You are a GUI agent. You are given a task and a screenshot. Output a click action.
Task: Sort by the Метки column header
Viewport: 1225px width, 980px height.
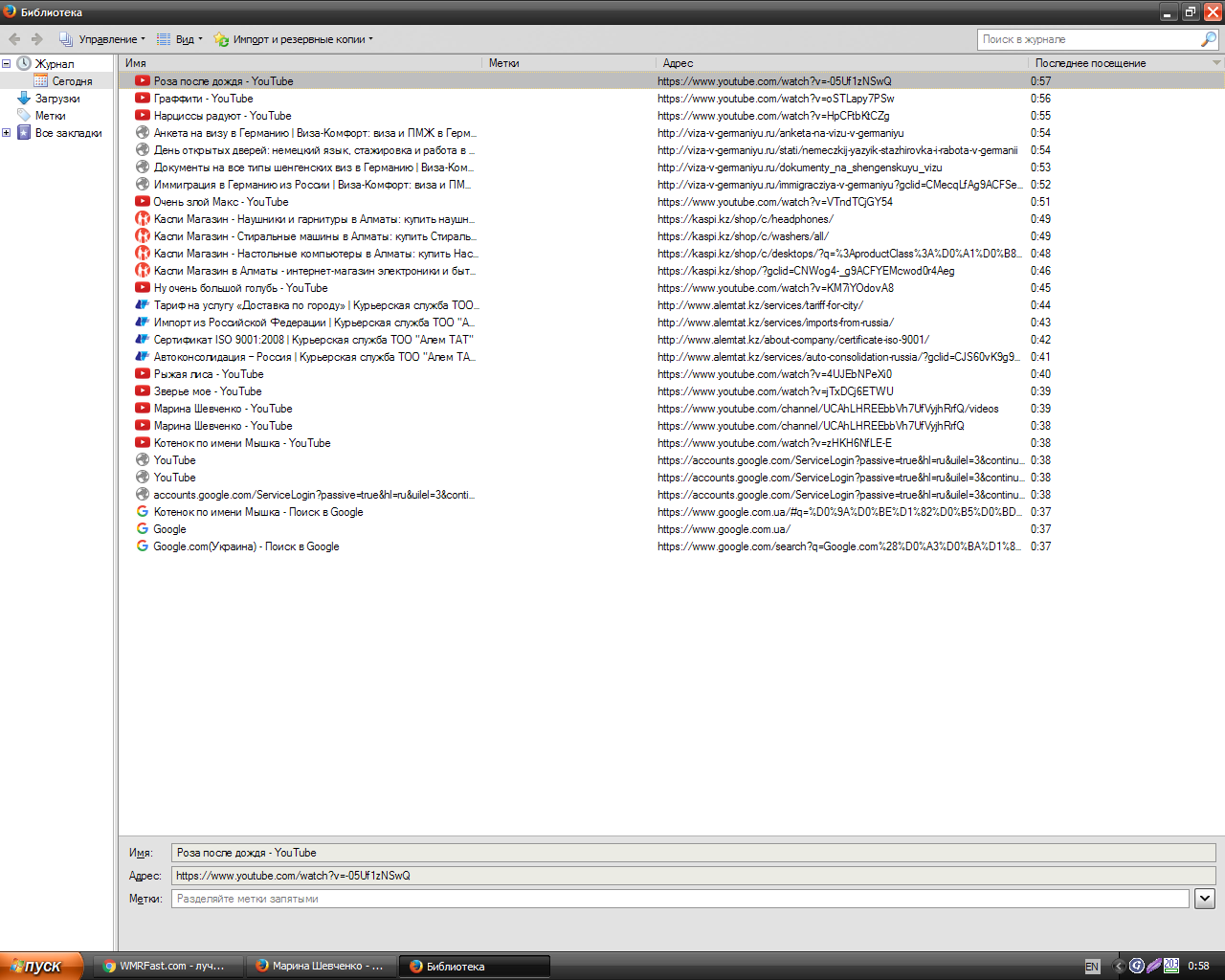568,63
